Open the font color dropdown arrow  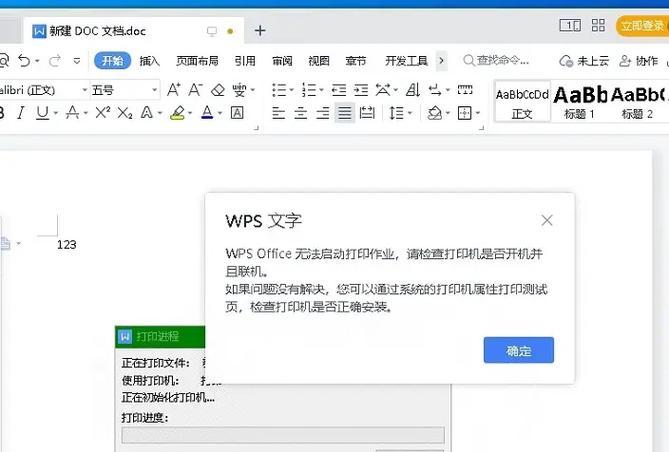coord(220,114)
